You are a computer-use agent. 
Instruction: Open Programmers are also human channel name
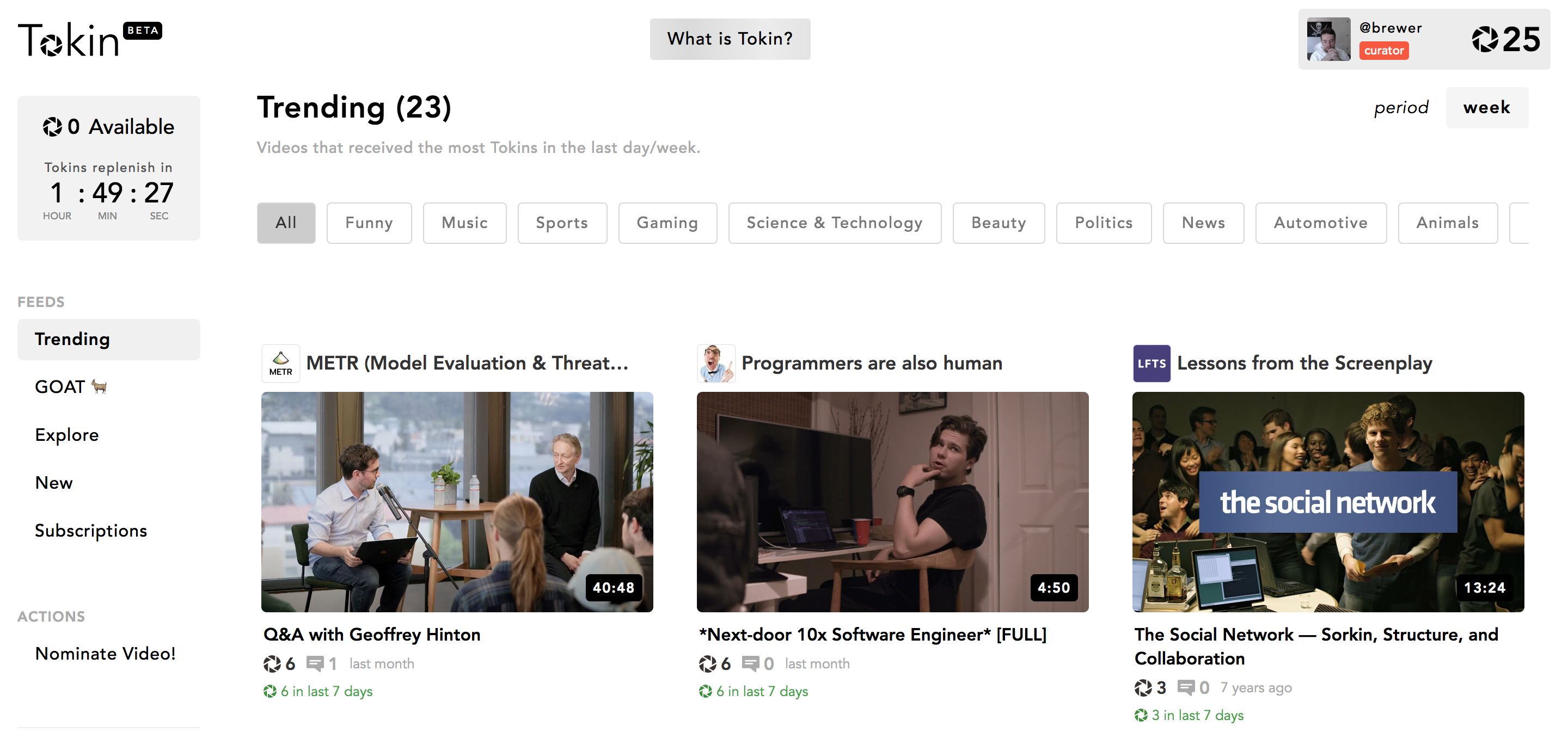872,363
